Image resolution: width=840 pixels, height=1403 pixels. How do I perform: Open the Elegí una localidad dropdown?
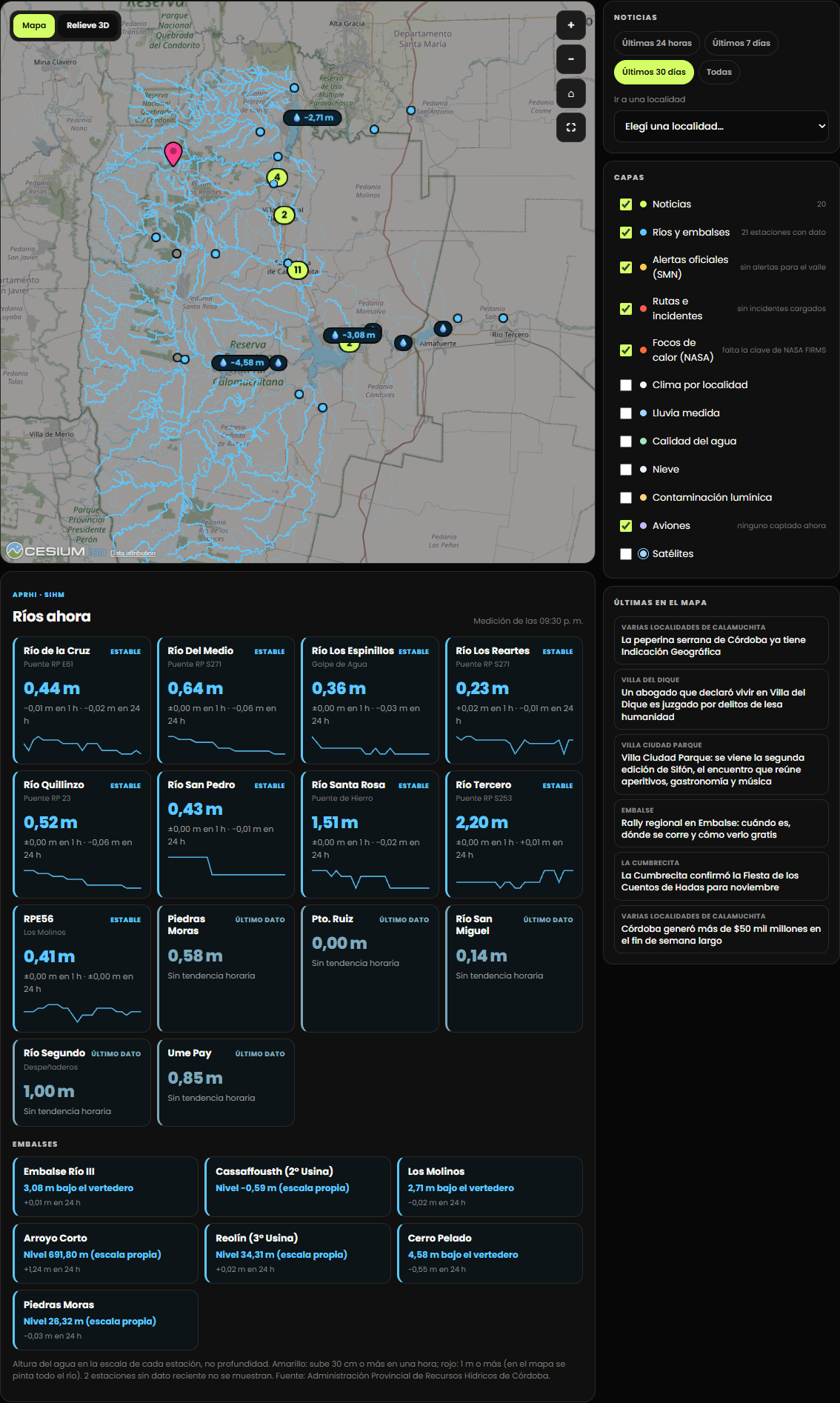(x=721, y=127)
